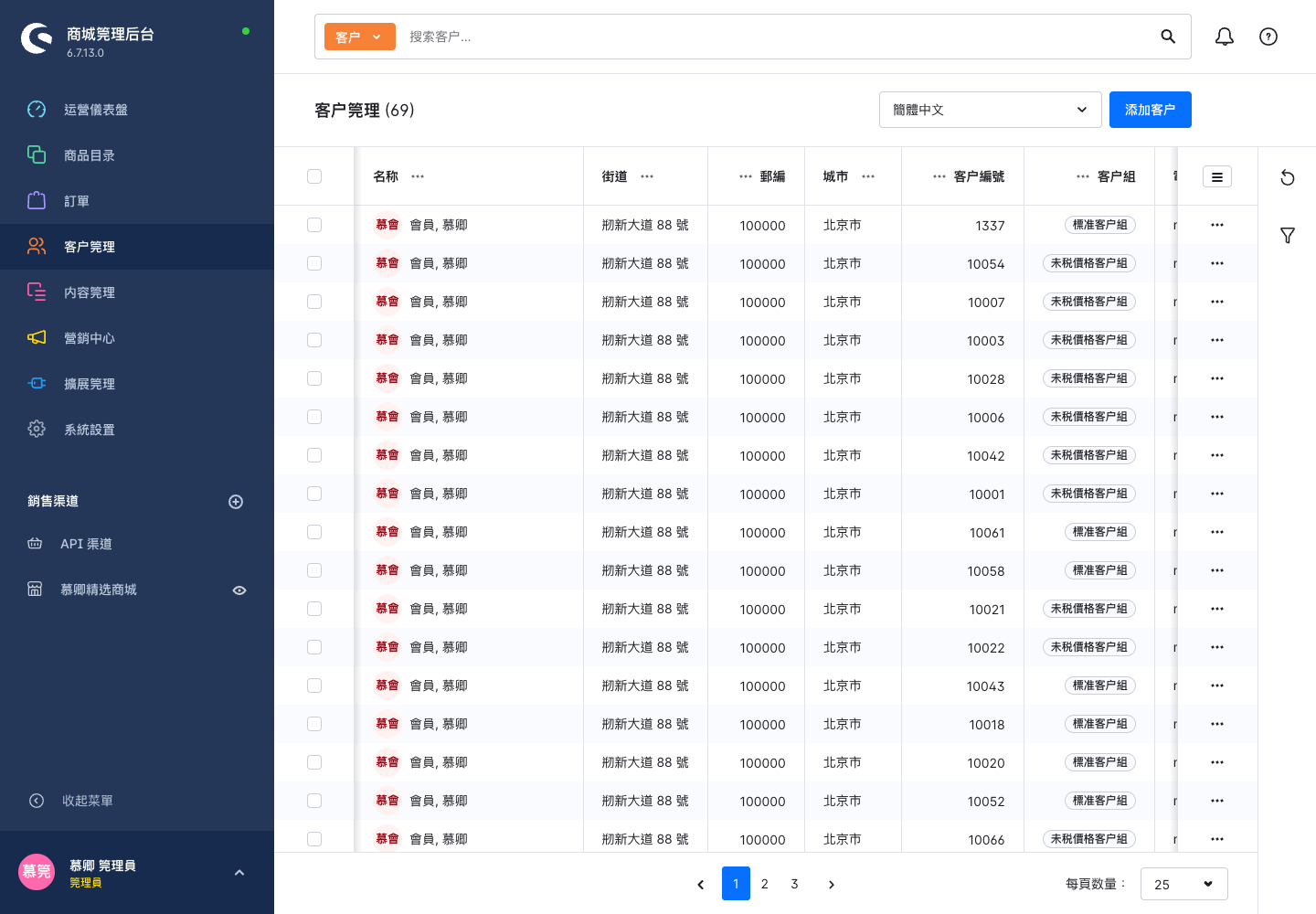This screenshot has height=914, width=1316.
Task: Go to previous page arrow
Action: [x=701, y=884]
